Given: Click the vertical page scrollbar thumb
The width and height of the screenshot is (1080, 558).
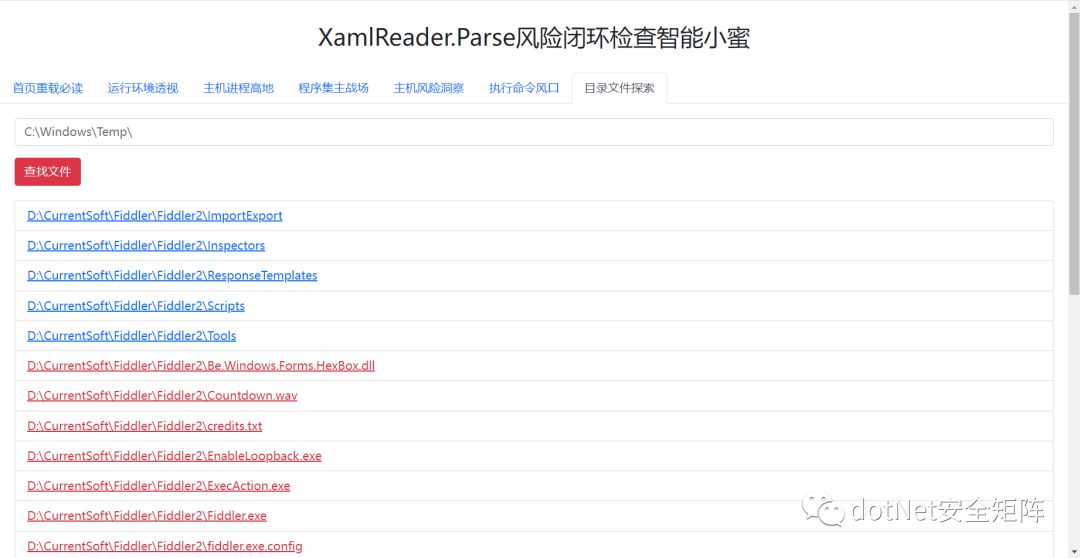Looking at the screenshot, I should [x=1074, y=155].
